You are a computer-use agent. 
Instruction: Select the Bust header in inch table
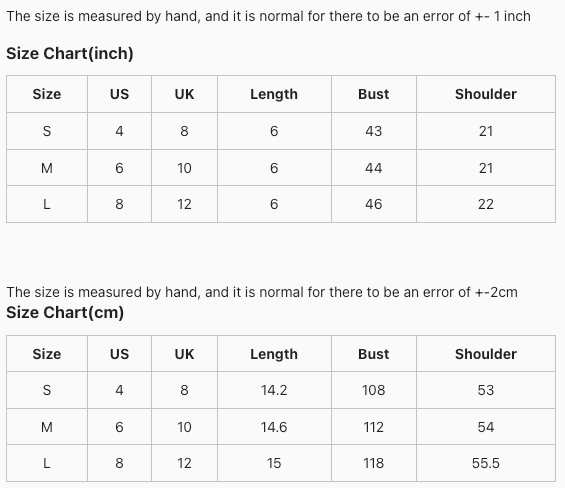tap(374, 94)
